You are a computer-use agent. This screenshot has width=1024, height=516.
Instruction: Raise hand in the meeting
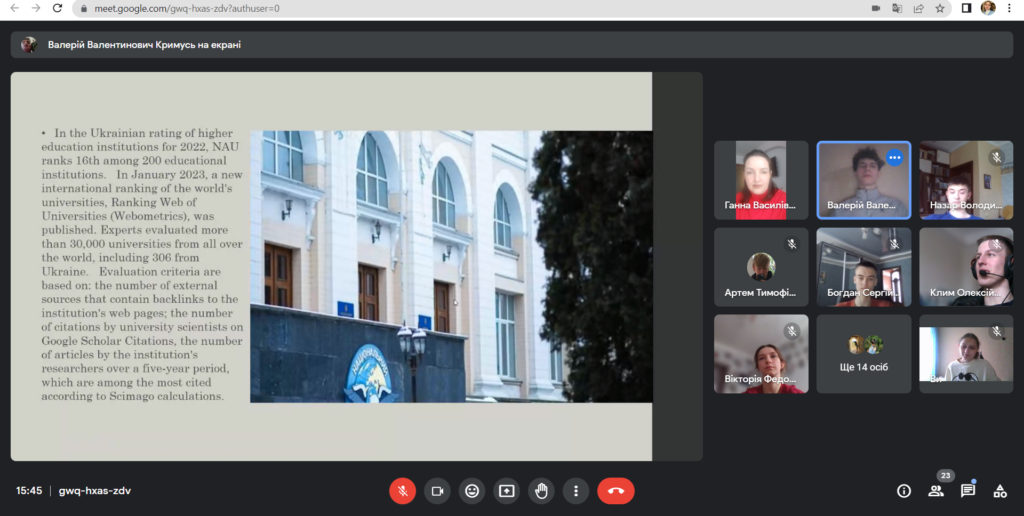click(541, 491)
